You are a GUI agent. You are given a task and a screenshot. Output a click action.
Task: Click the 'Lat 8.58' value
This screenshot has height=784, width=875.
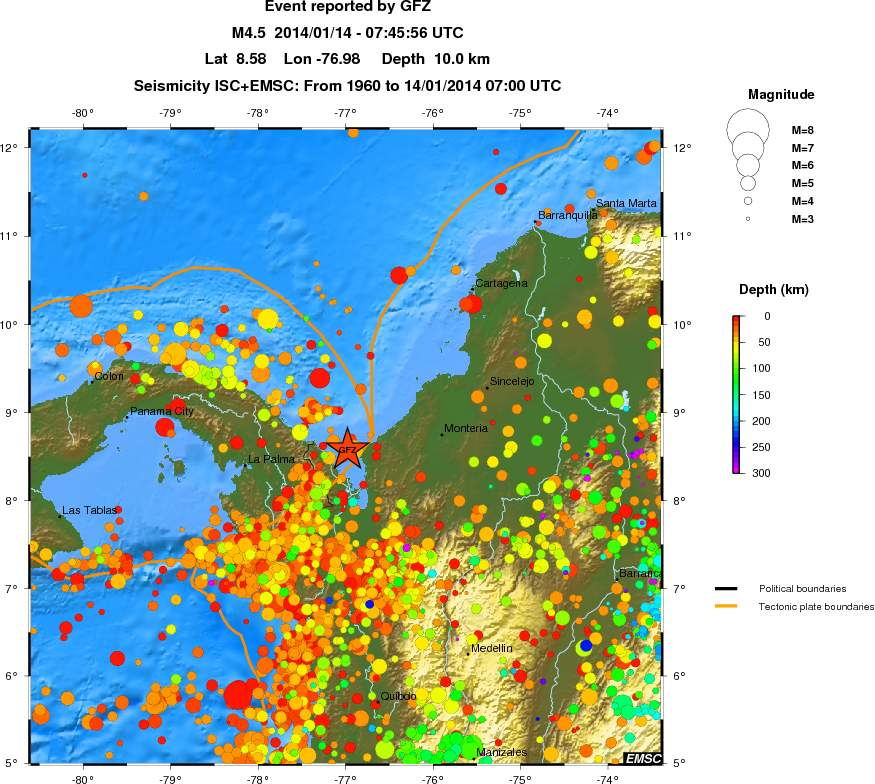point(235,59)
